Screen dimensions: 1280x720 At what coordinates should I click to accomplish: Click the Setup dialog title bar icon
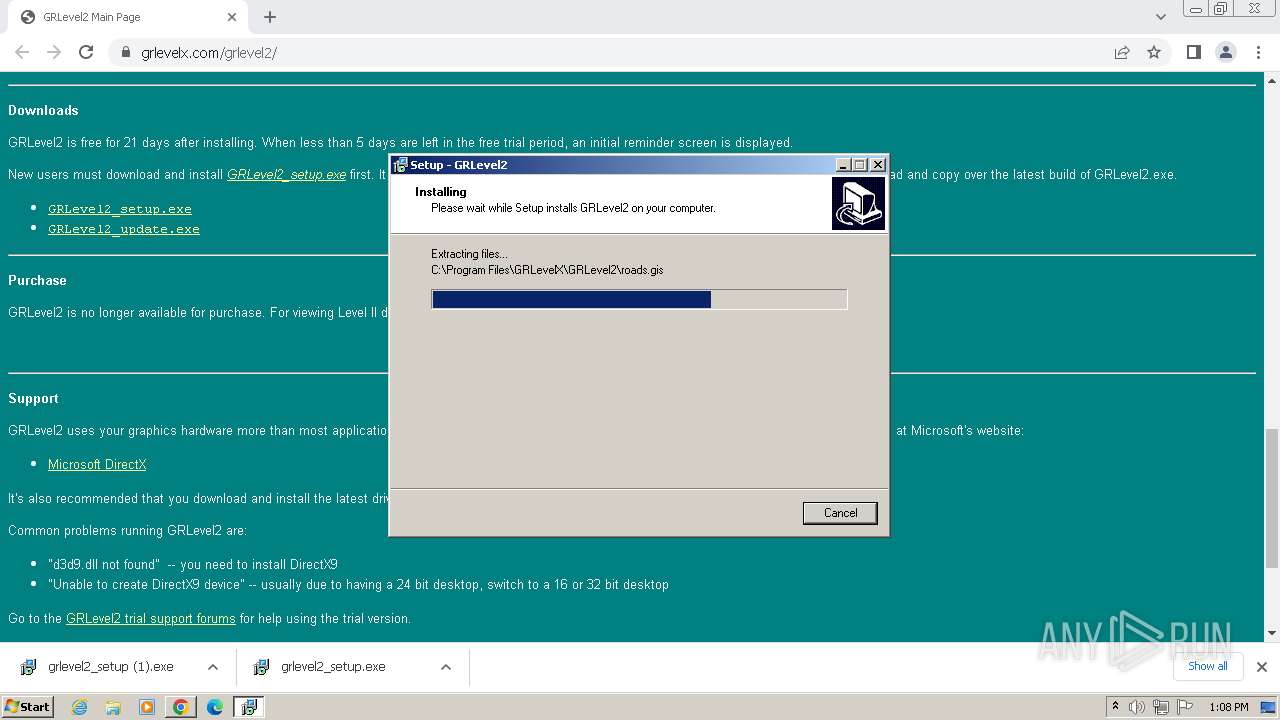[400, 165]
